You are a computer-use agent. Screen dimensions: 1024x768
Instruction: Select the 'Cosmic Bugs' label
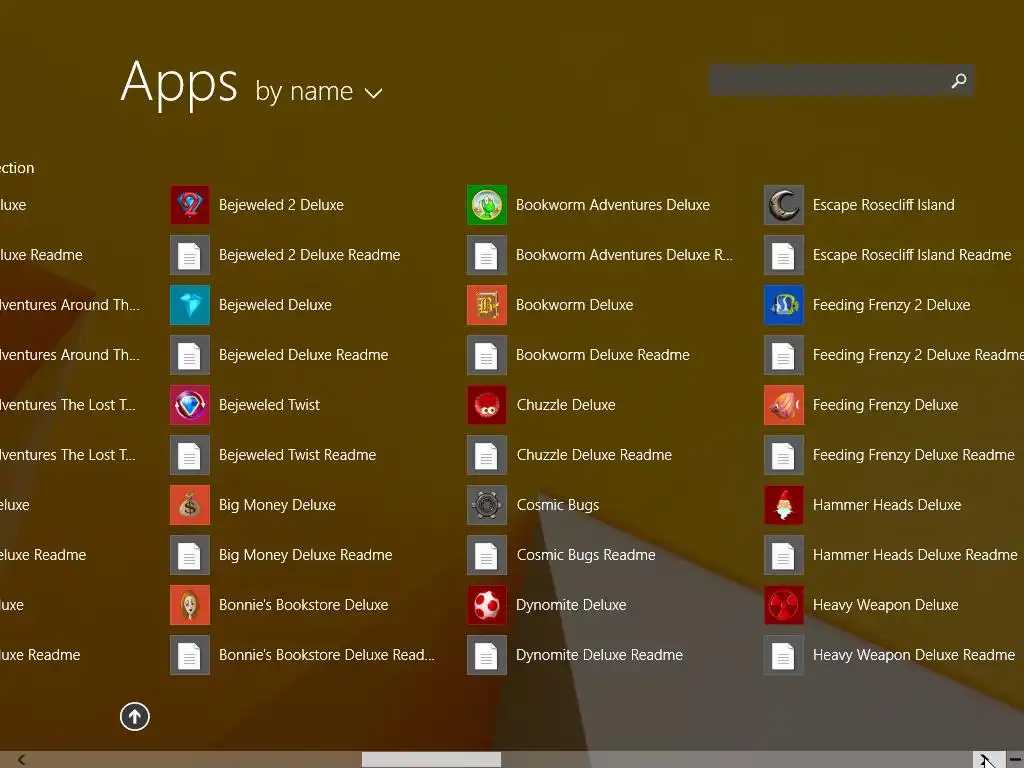pos(558,505)
